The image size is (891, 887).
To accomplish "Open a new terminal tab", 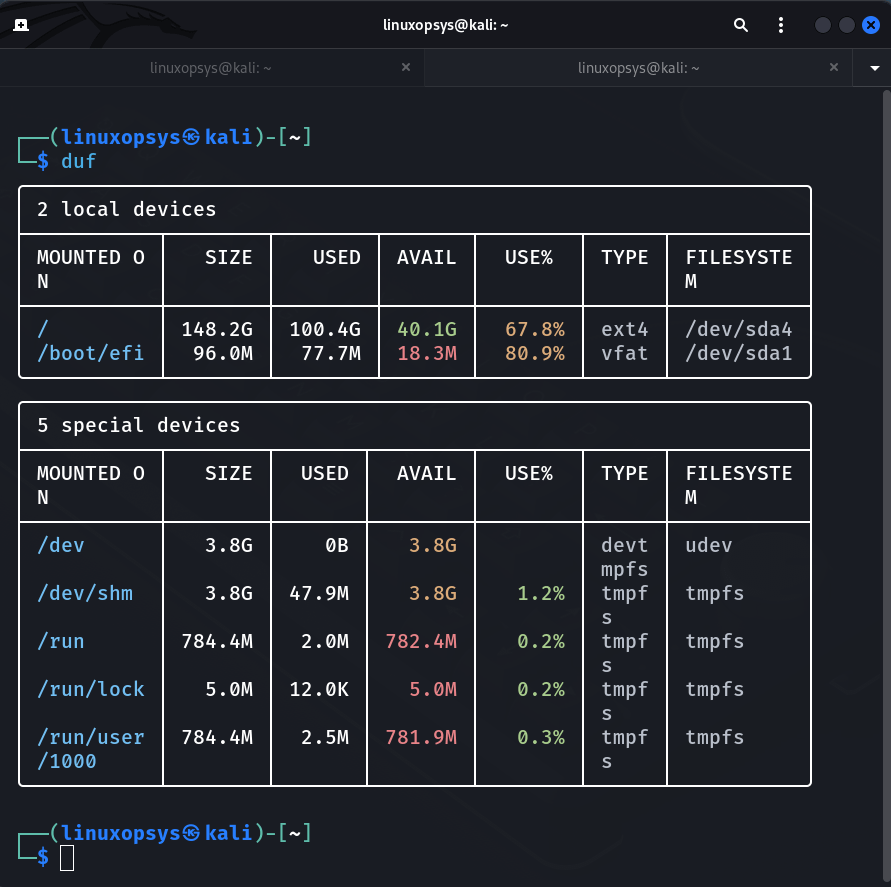I will pyautogui.click(x=21, y=25).
